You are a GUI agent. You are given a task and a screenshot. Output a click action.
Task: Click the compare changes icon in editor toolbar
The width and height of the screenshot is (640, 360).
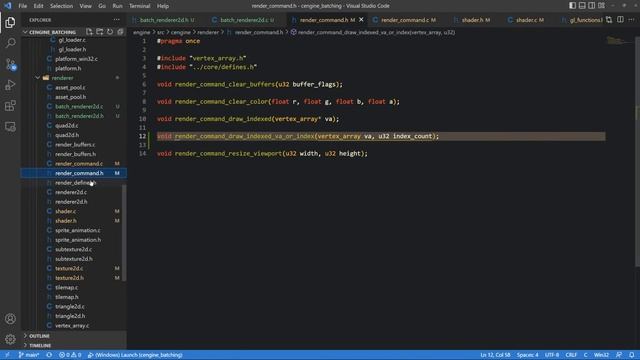(609, 20)
